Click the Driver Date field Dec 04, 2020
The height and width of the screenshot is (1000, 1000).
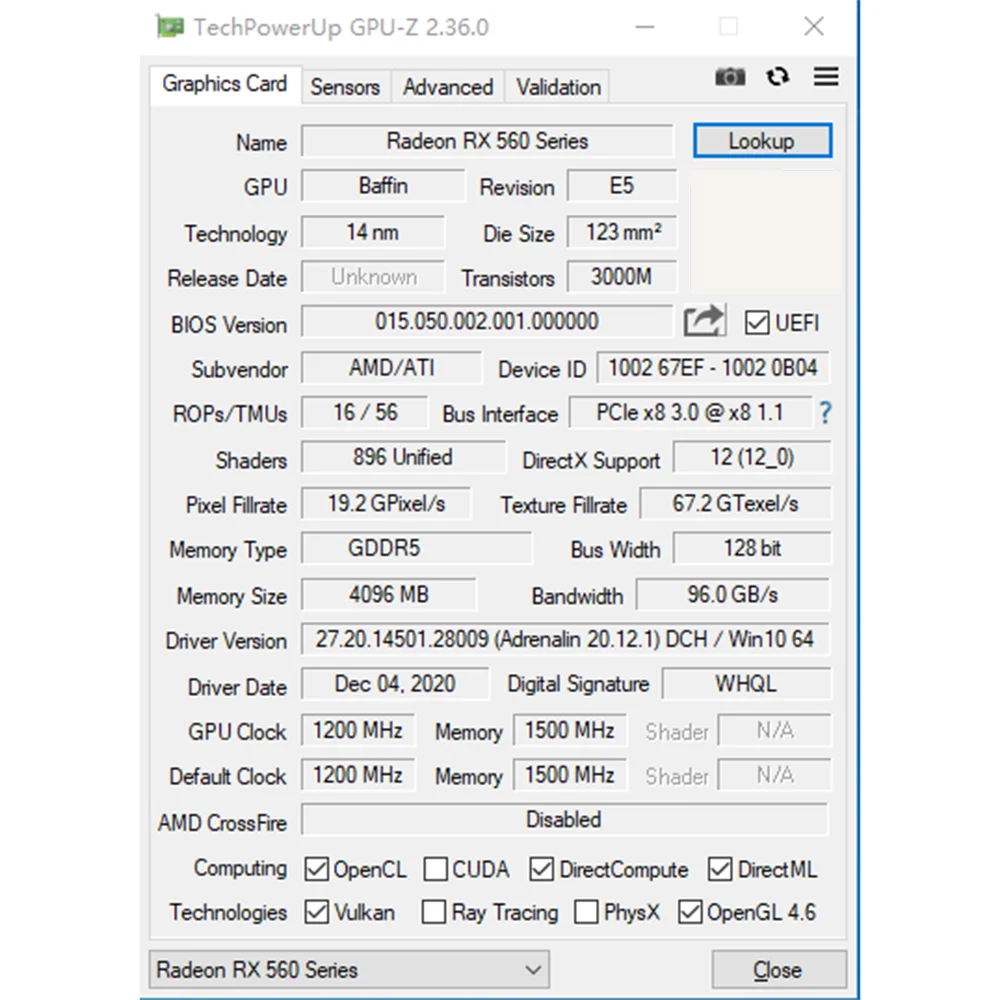pos(395,684)
